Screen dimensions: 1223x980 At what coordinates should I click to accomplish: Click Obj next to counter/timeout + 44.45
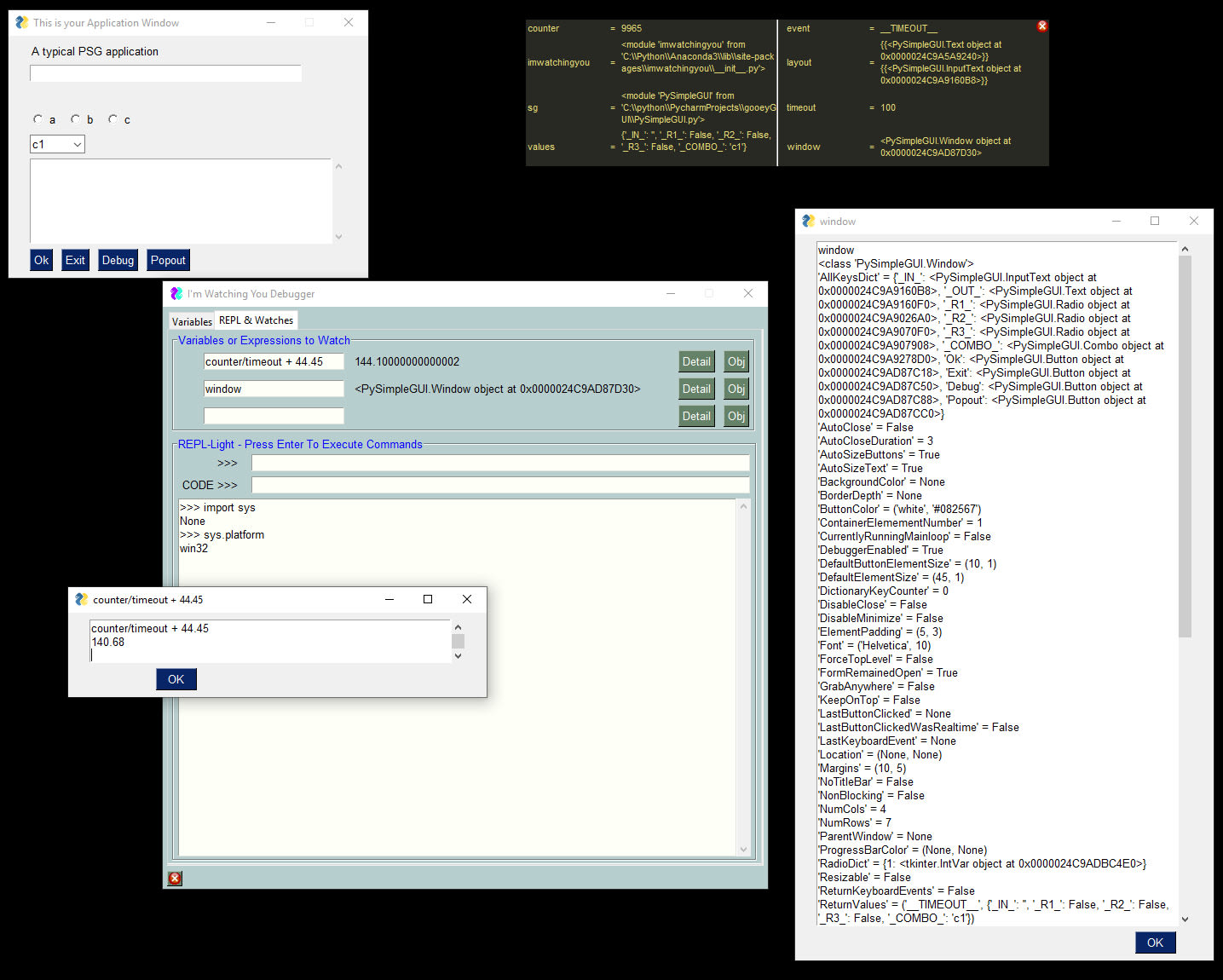coord(736,361)
